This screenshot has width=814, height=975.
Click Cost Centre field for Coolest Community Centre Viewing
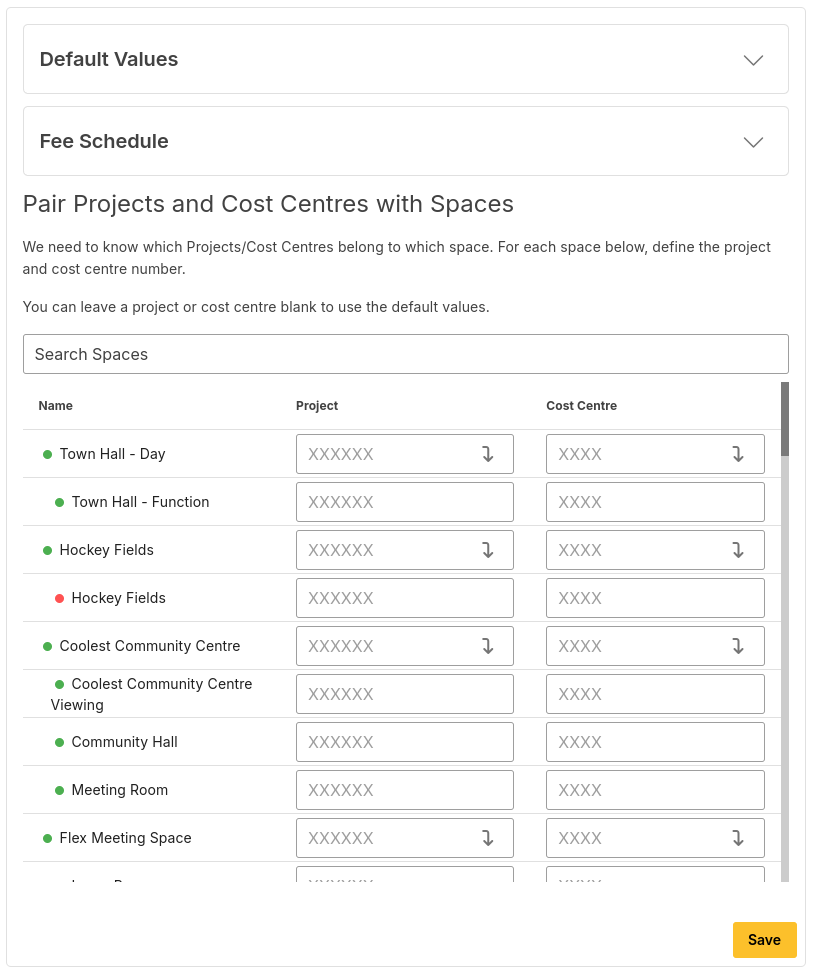(655, 694)
